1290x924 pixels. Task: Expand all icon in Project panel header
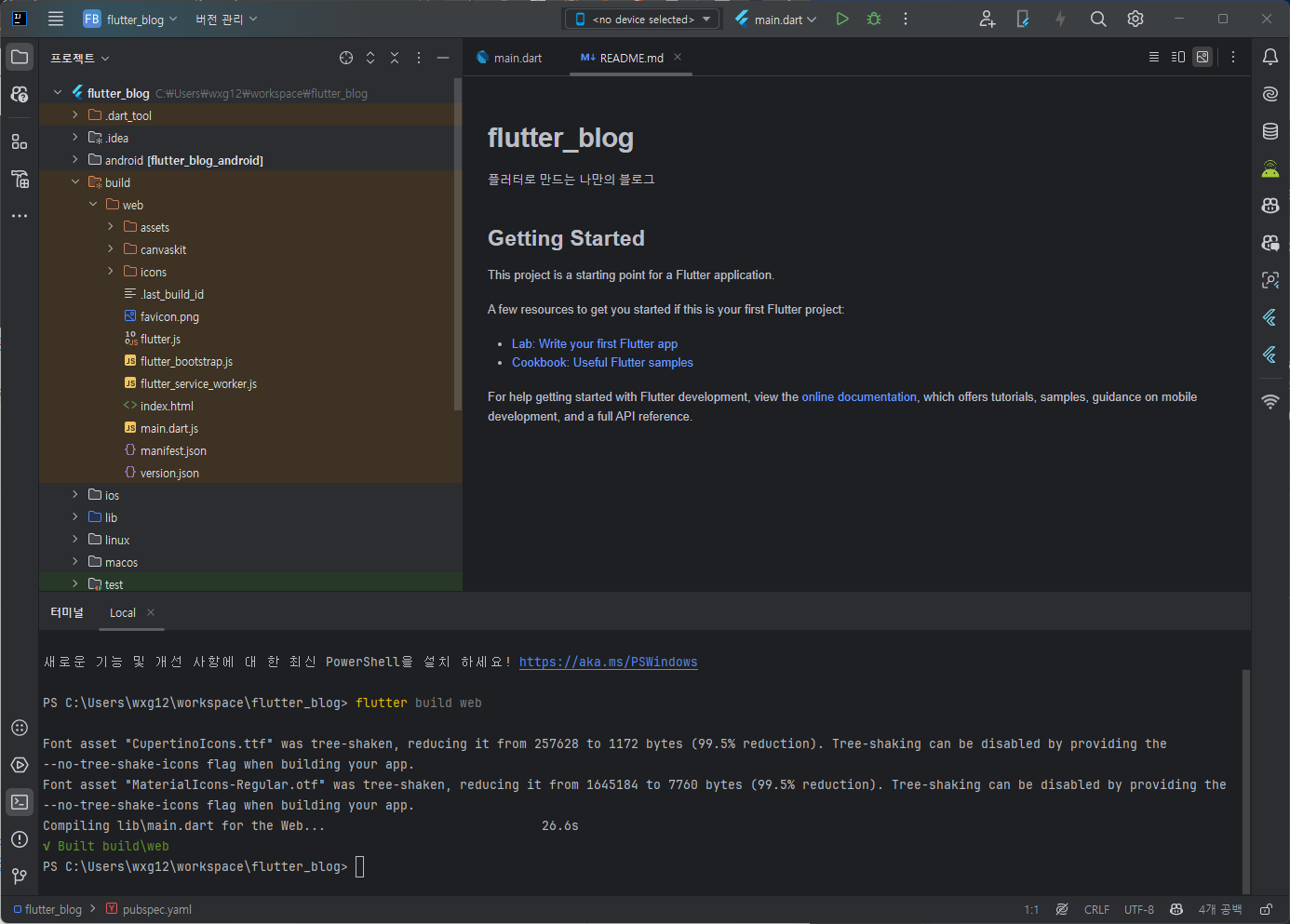(x=370, y=58)
